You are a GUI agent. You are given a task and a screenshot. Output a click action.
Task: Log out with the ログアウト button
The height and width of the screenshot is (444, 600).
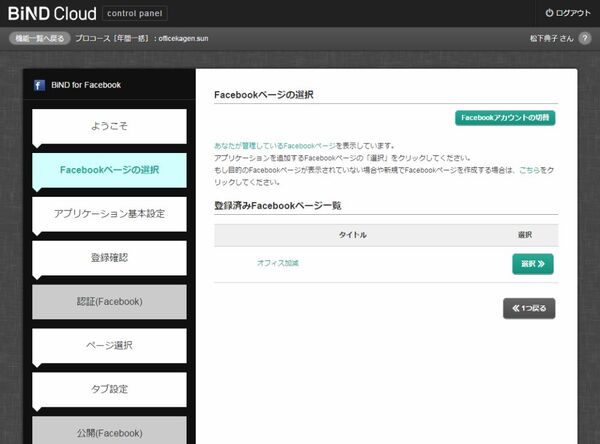coord(568,13)
